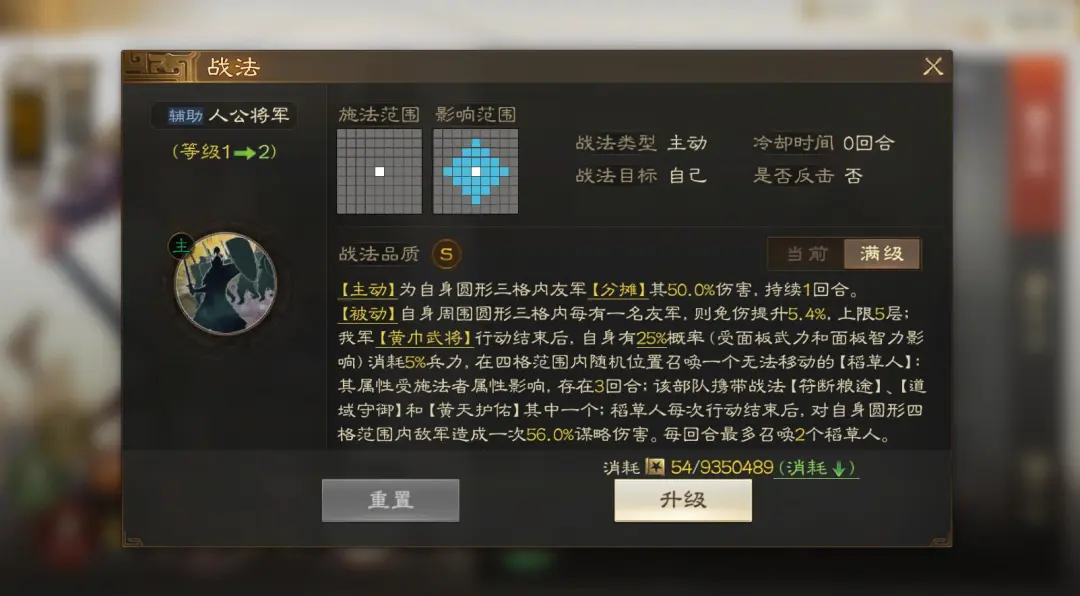Click the round 人公将军 skill portrait
Viewport: 1080px width, 596px height.
pos(225,284)
